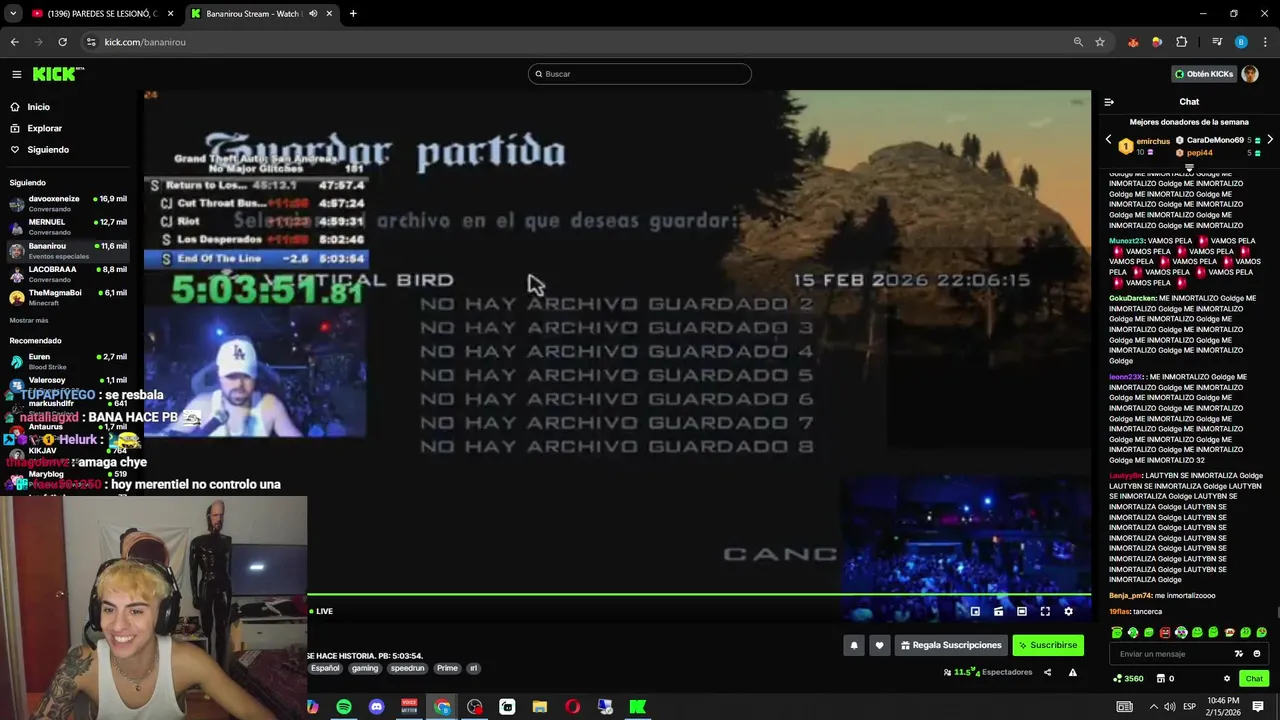Open chat settings gear icon
The image size is (1280, 720).
[1227, 678]
